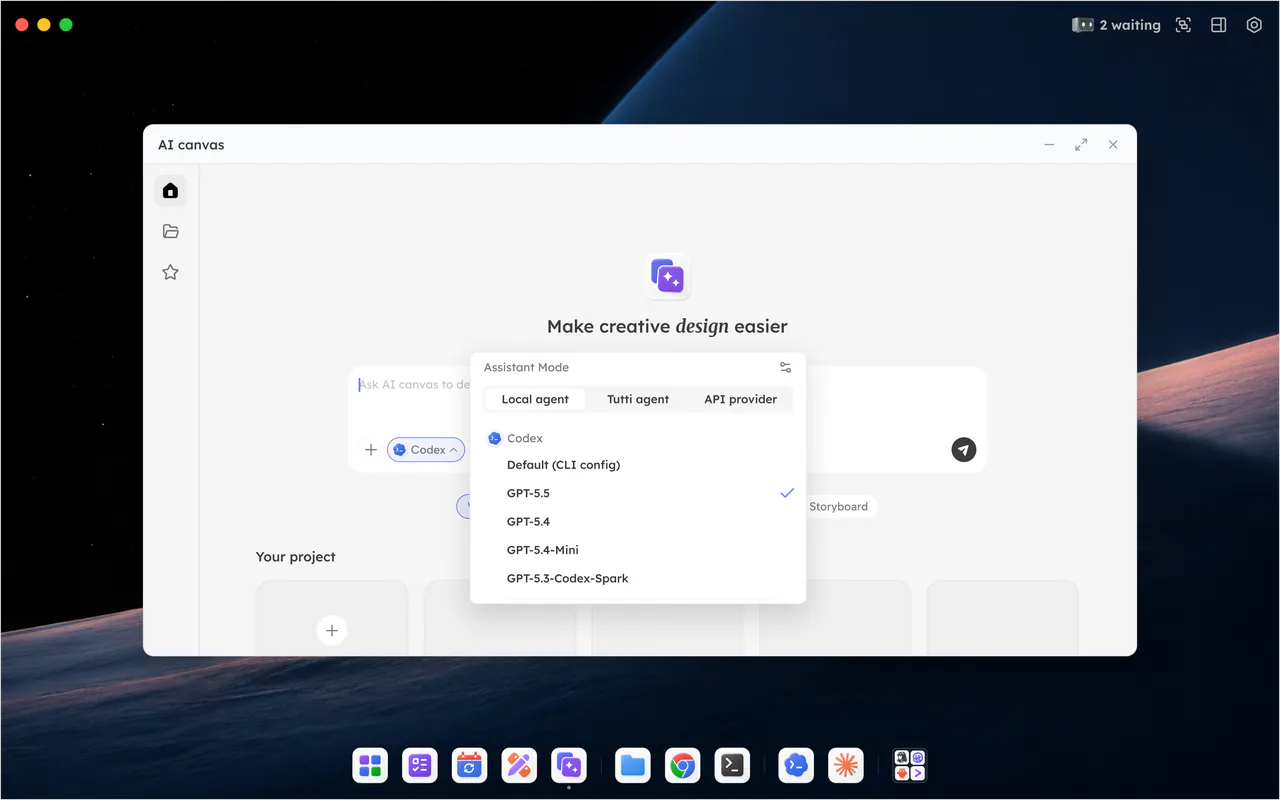Image resolution: width=1280 pixels, height=800 pixels.
Task: Click the Codex logo in the model list header
Action: (x=494, y=438)
